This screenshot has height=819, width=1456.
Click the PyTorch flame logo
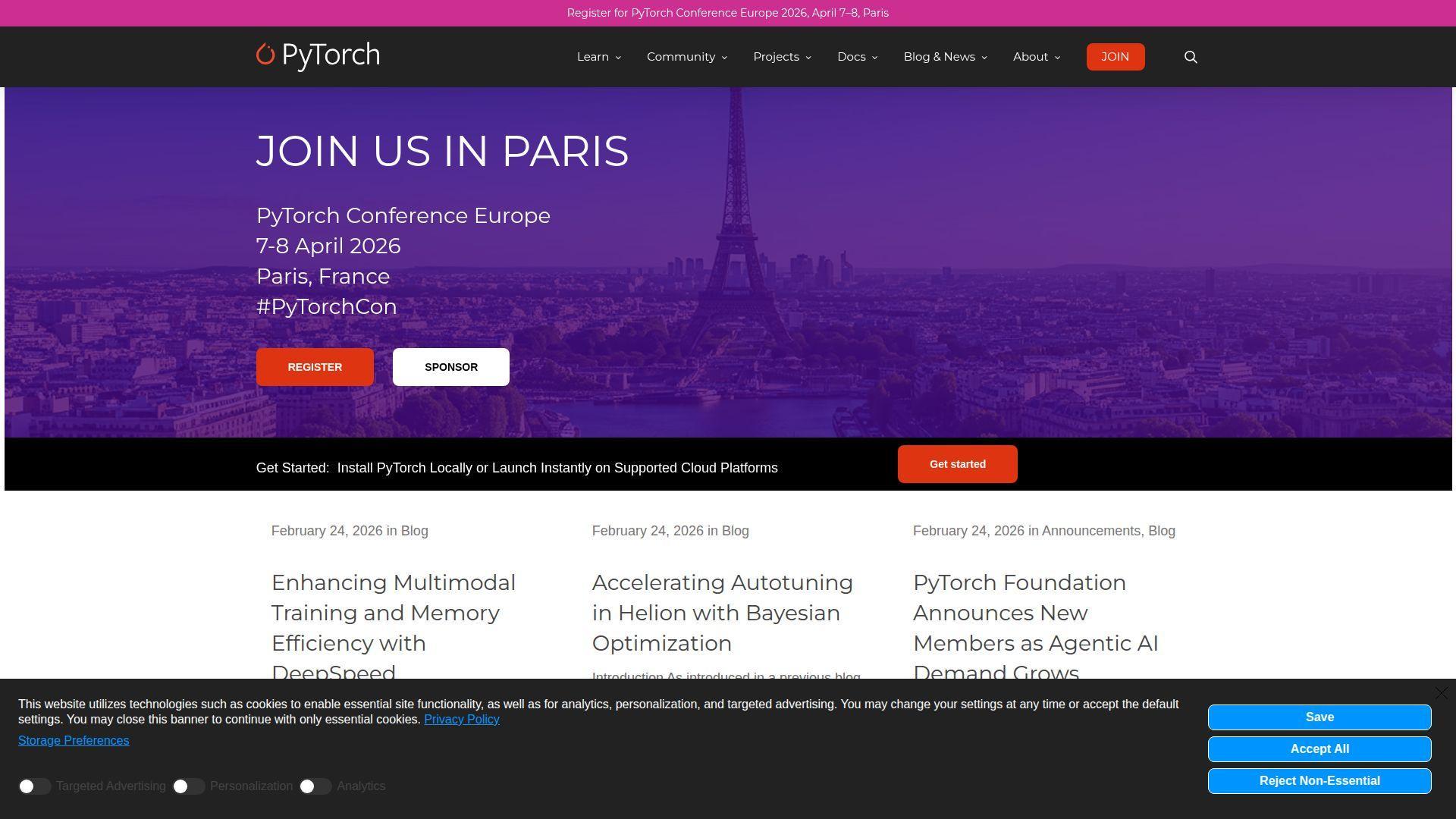[265, 55]
